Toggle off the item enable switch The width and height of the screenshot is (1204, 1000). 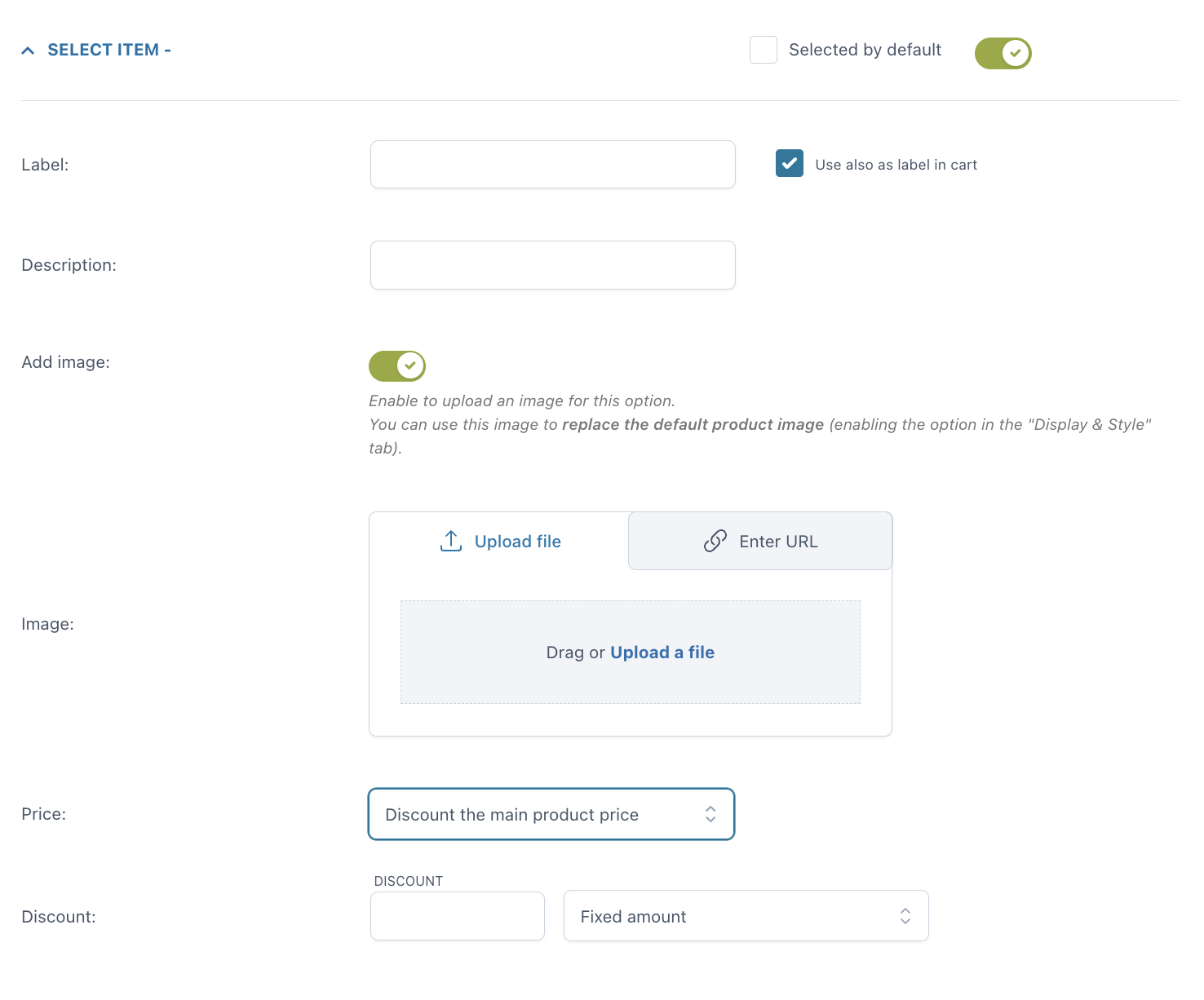coord(1003,53)
